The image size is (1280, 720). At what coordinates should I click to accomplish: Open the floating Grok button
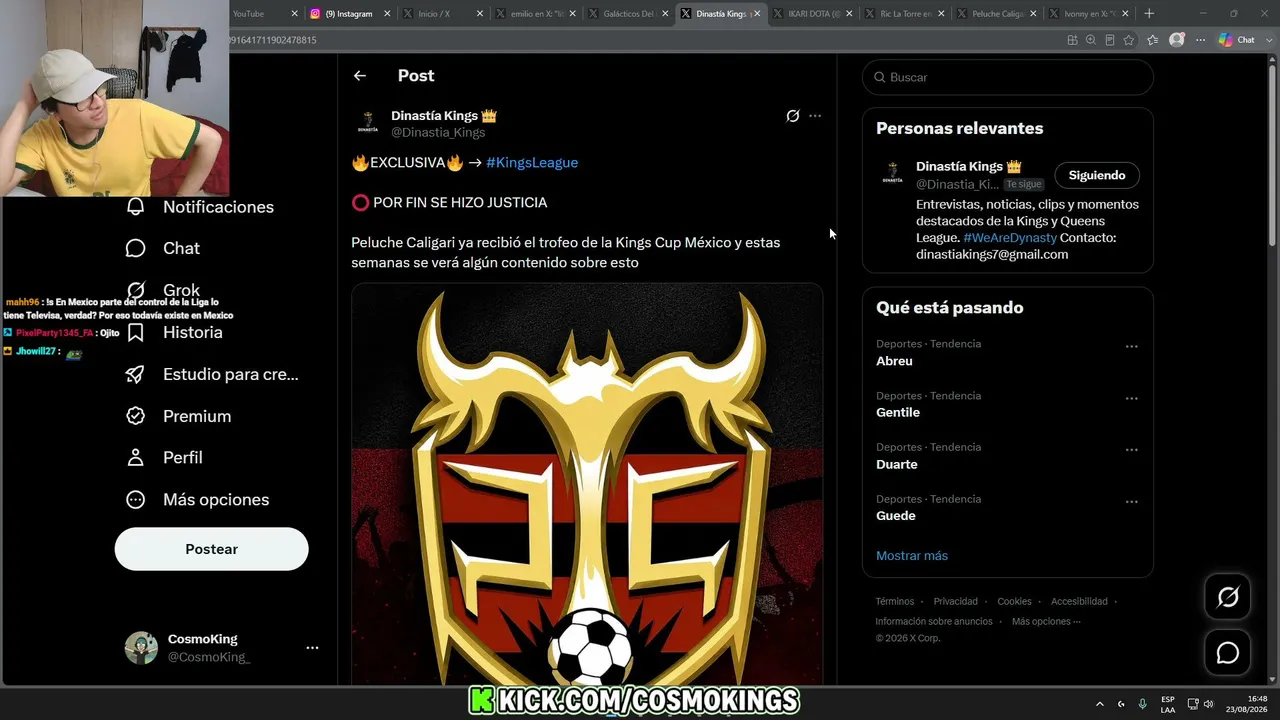click(x=1227, y=597)
